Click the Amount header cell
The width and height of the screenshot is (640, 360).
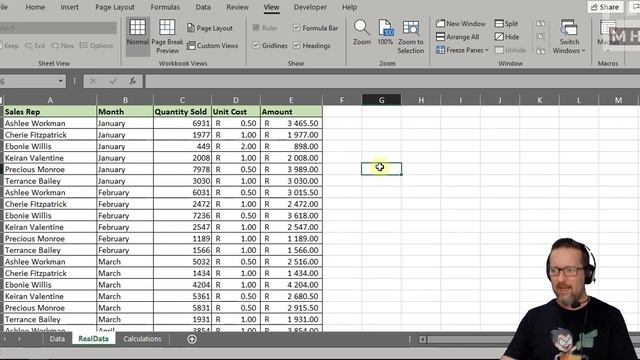(291, 111)
